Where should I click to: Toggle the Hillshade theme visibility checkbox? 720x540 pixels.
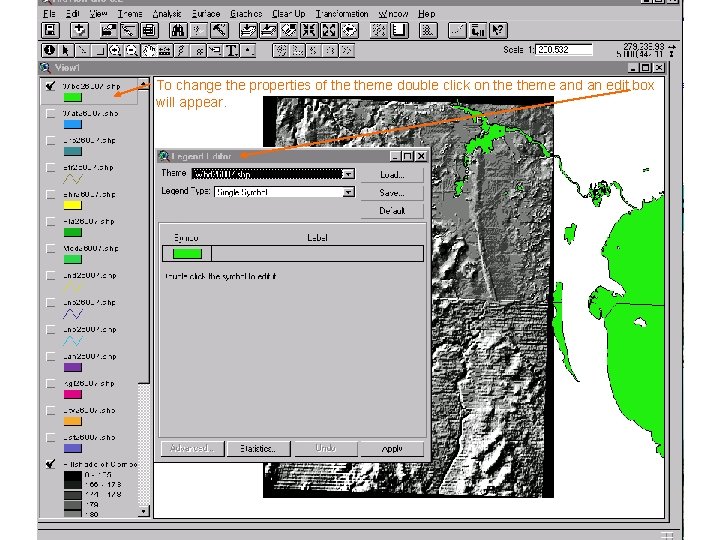[50, 464]
